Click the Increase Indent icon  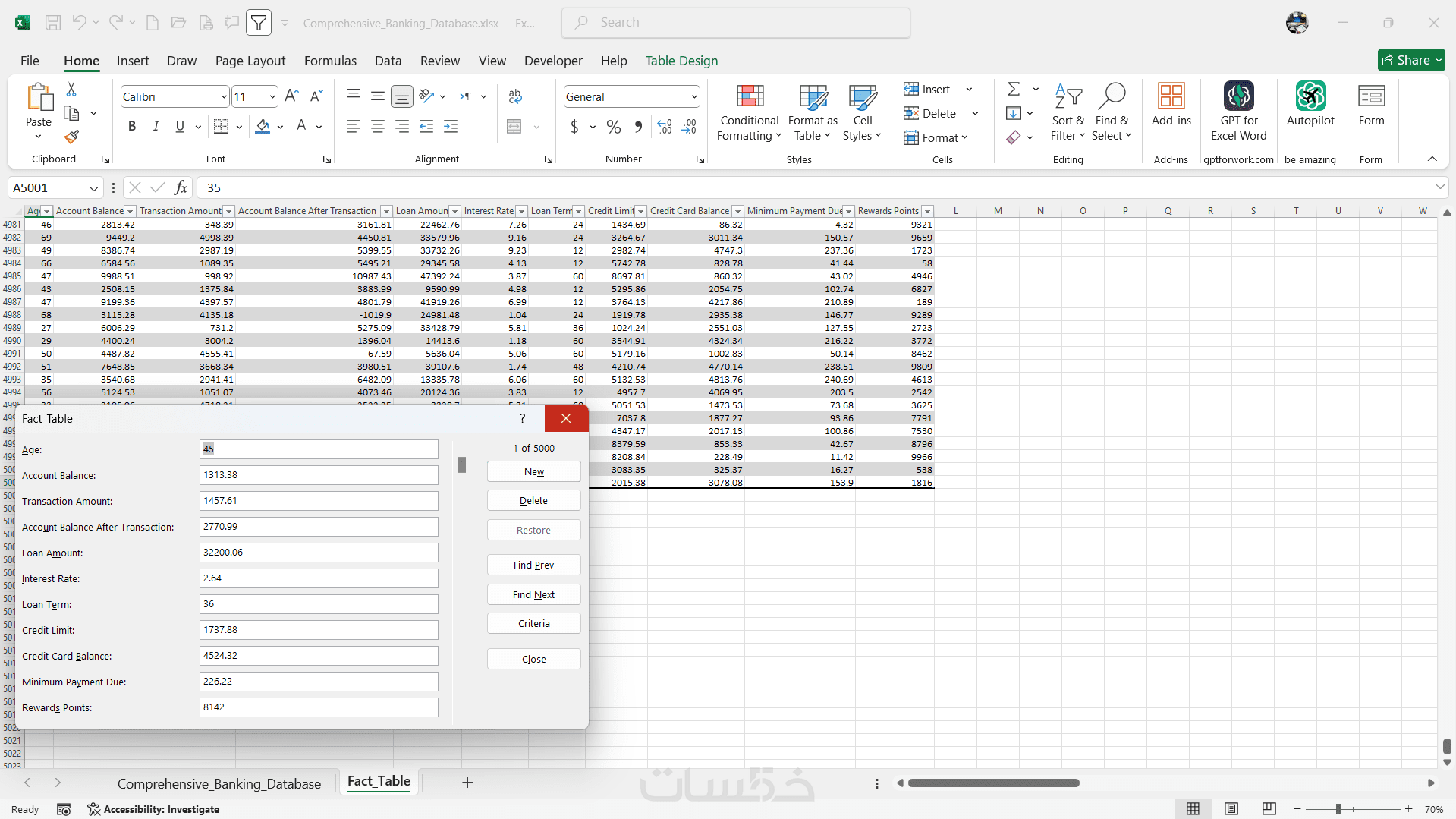451,127
